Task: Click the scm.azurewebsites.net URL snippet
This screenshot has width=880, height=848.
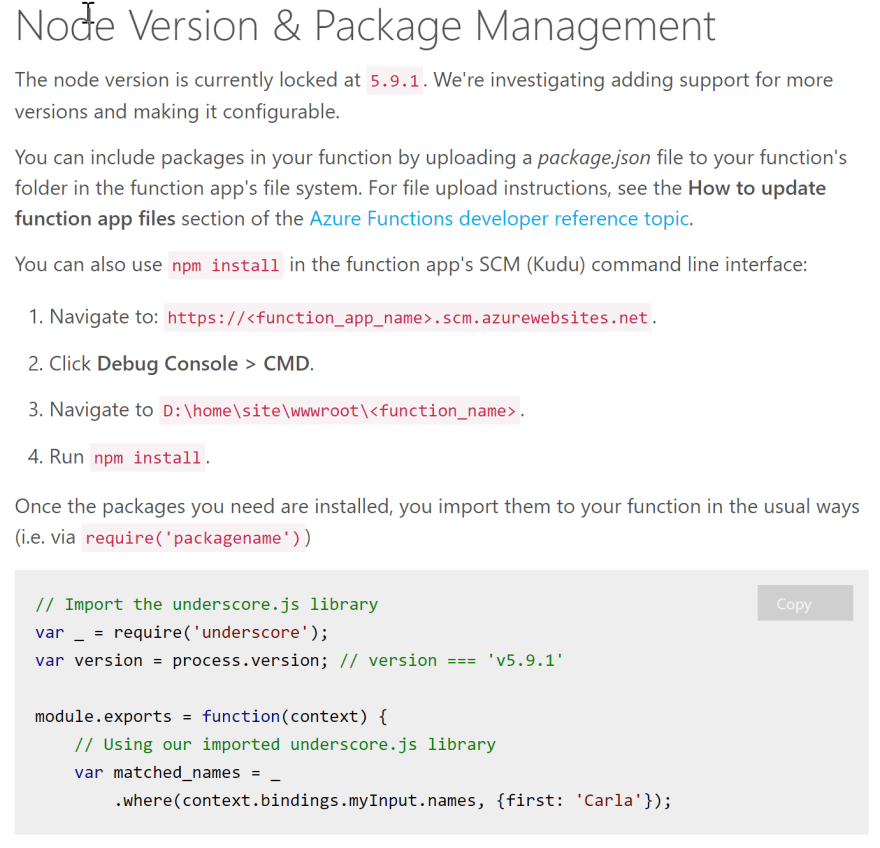Action: [x=407, y=318]
